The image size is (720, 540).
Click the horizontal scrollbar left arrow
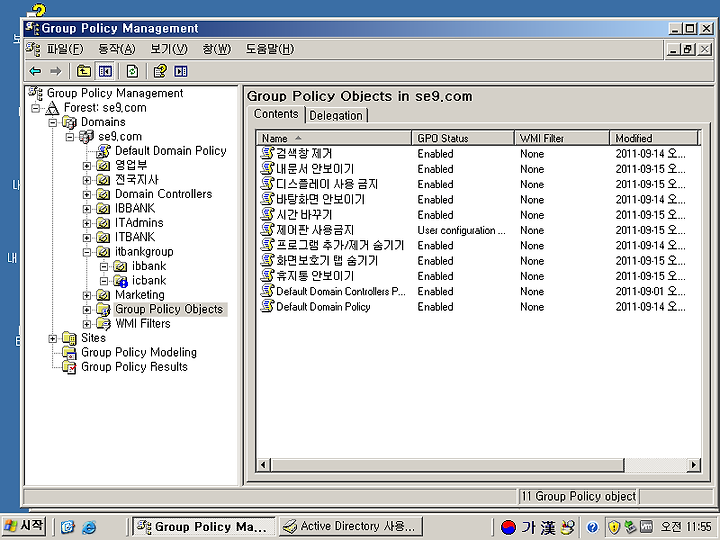[x=263, y=465]
